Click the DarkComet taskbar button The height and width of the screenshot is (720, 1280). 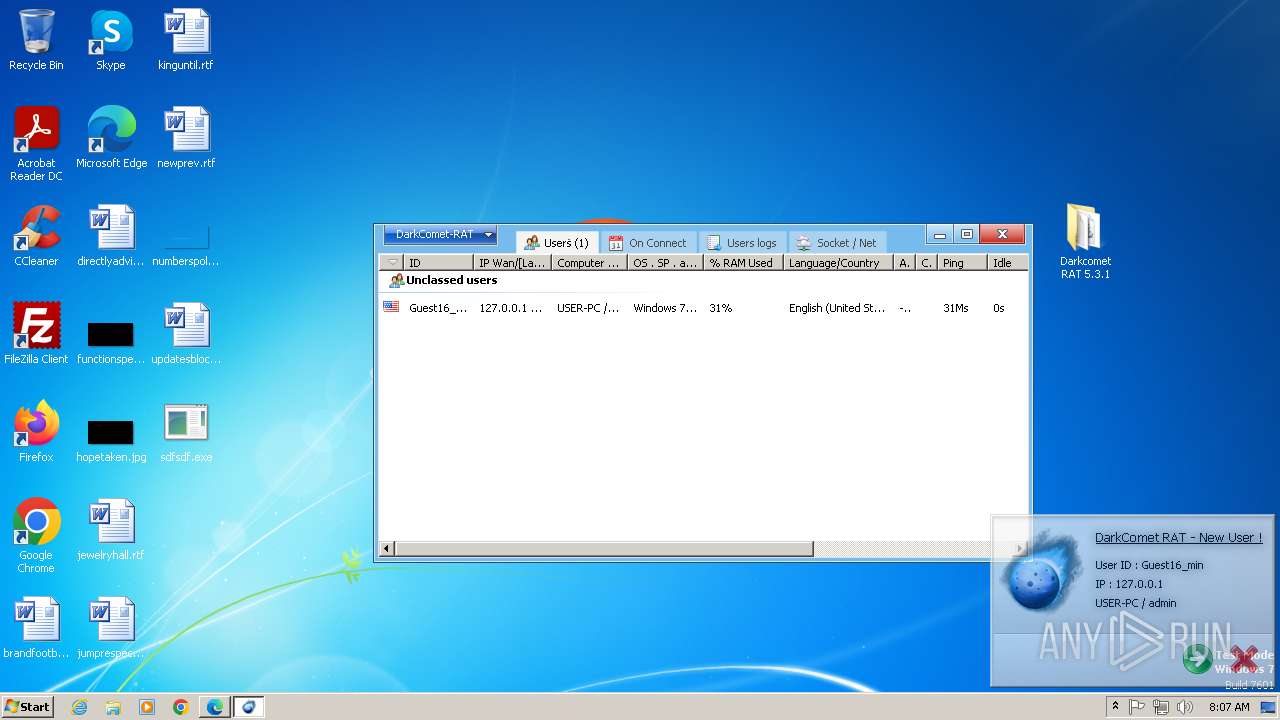coord(248,707)
